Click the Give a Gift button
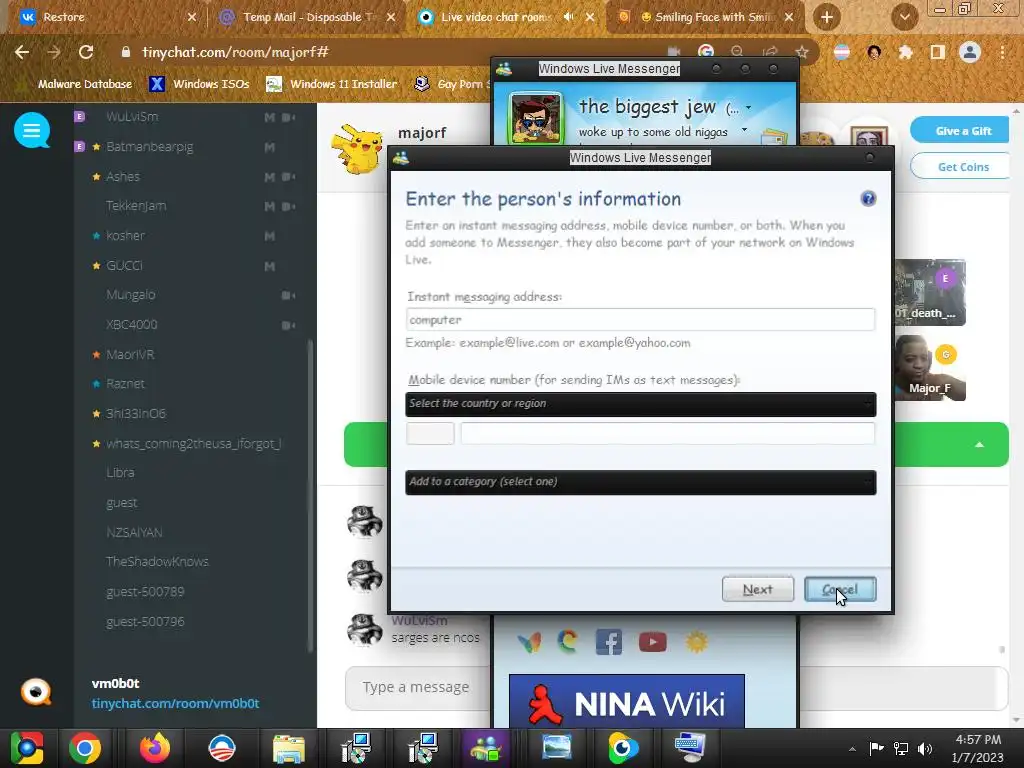The height and width of the screenshot is (768, 1024). pos(960,131)
